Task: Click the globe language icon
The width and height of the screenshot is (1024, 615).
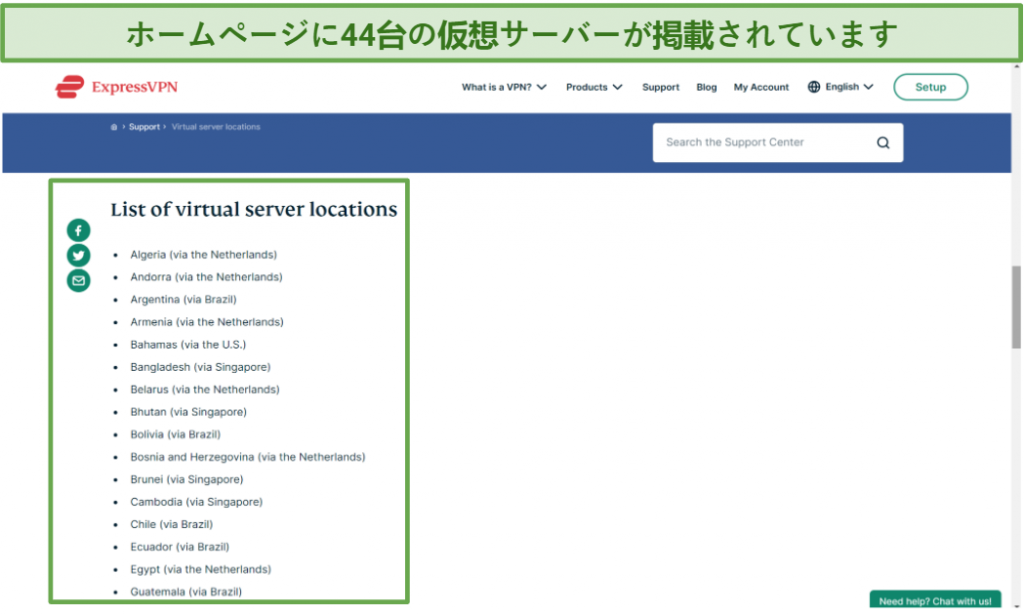Action: click(x=814, y=87)
